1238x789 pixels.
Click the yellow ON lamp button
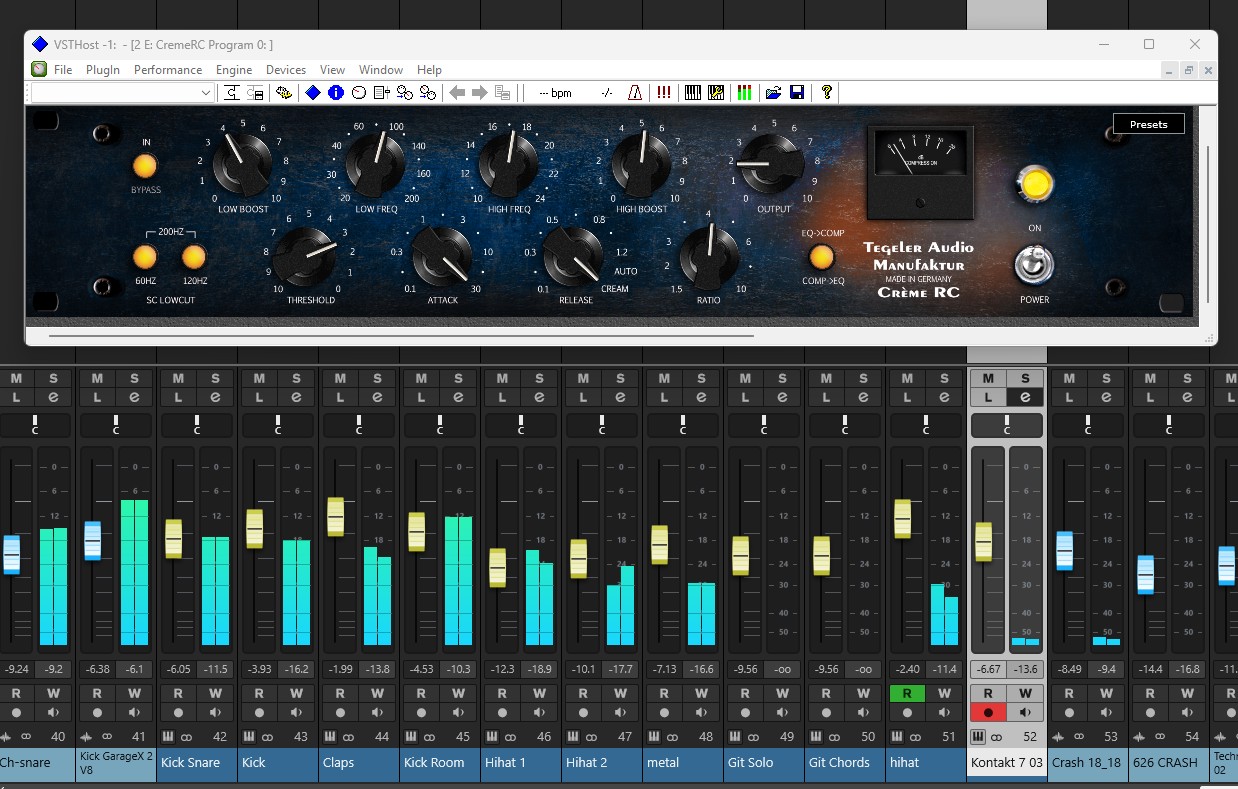[x=1035, y=185]
